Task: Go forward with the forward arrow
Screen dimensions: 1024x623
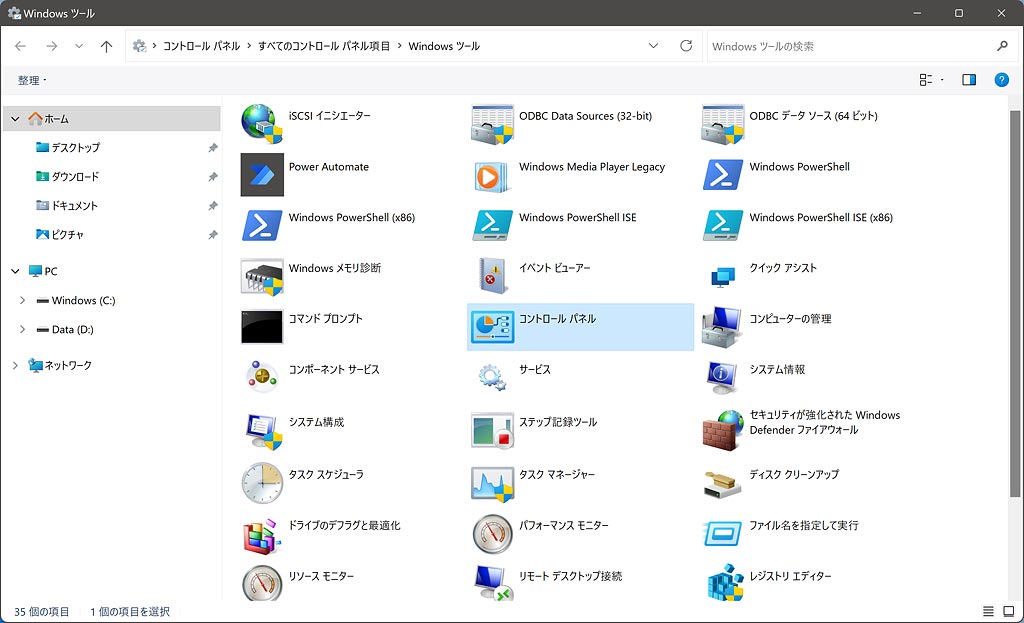Action: tap(52, 46)
